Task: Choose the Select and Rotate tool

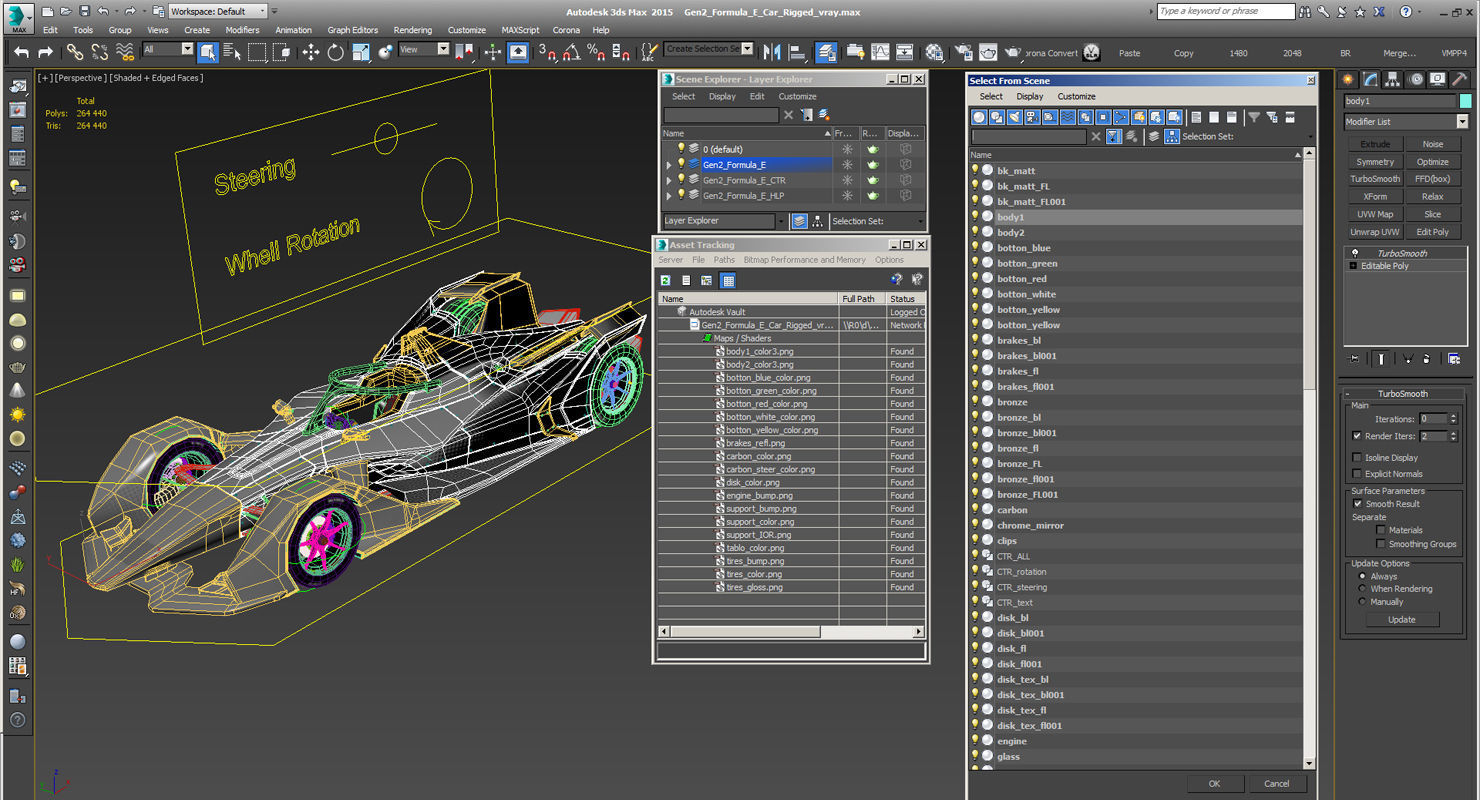Action: click(x=335, y=52)
